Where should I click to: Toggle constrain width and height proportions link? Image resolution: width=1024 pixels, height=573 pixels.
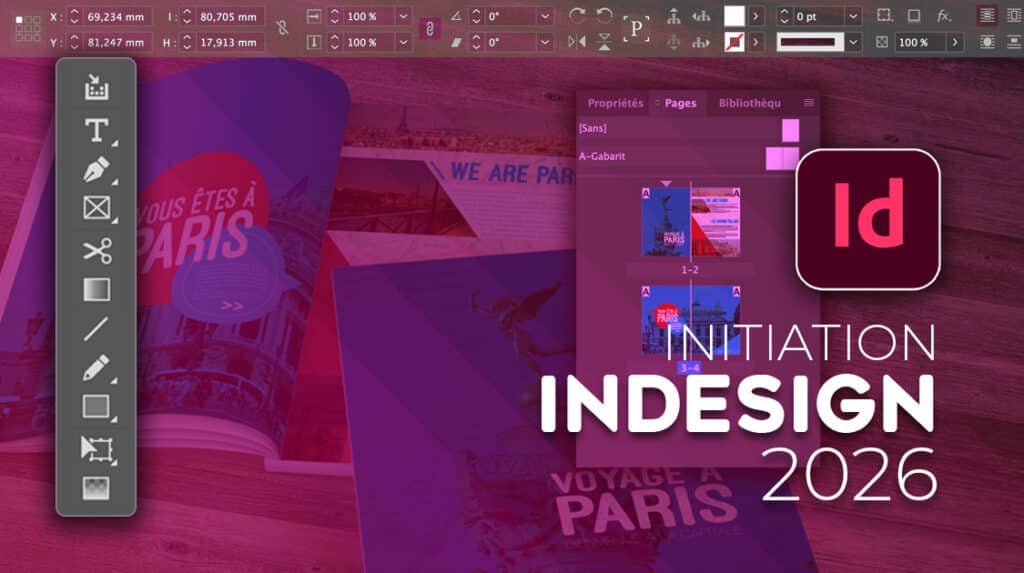pyautogui.click(x=282, y=28)
